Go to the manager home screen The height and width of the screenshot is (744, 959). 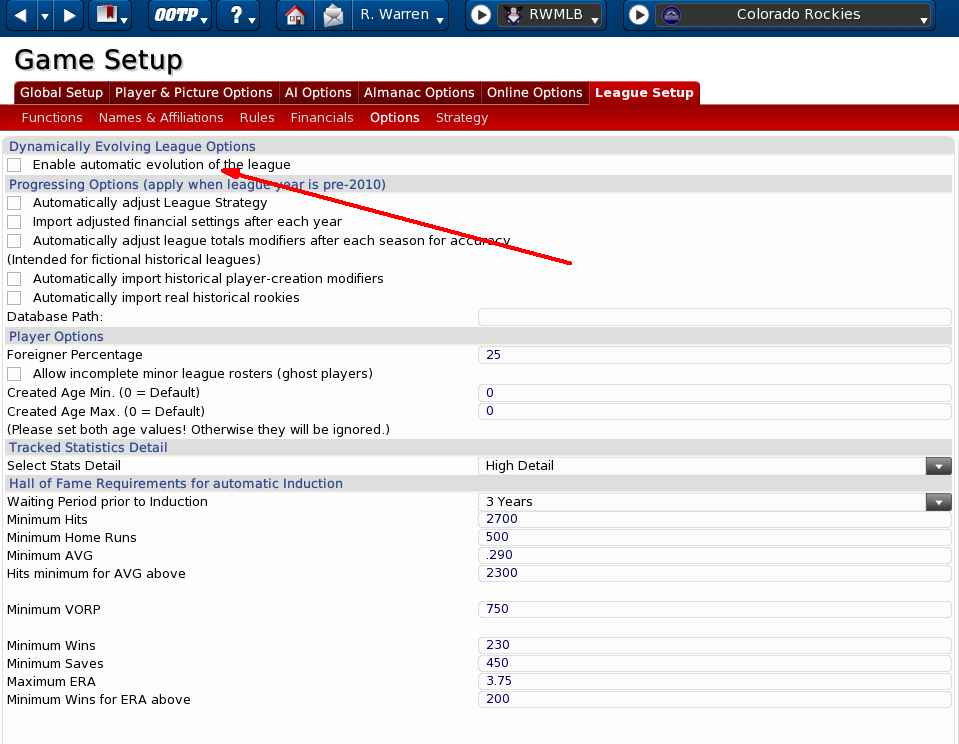(x=294, y=15)
